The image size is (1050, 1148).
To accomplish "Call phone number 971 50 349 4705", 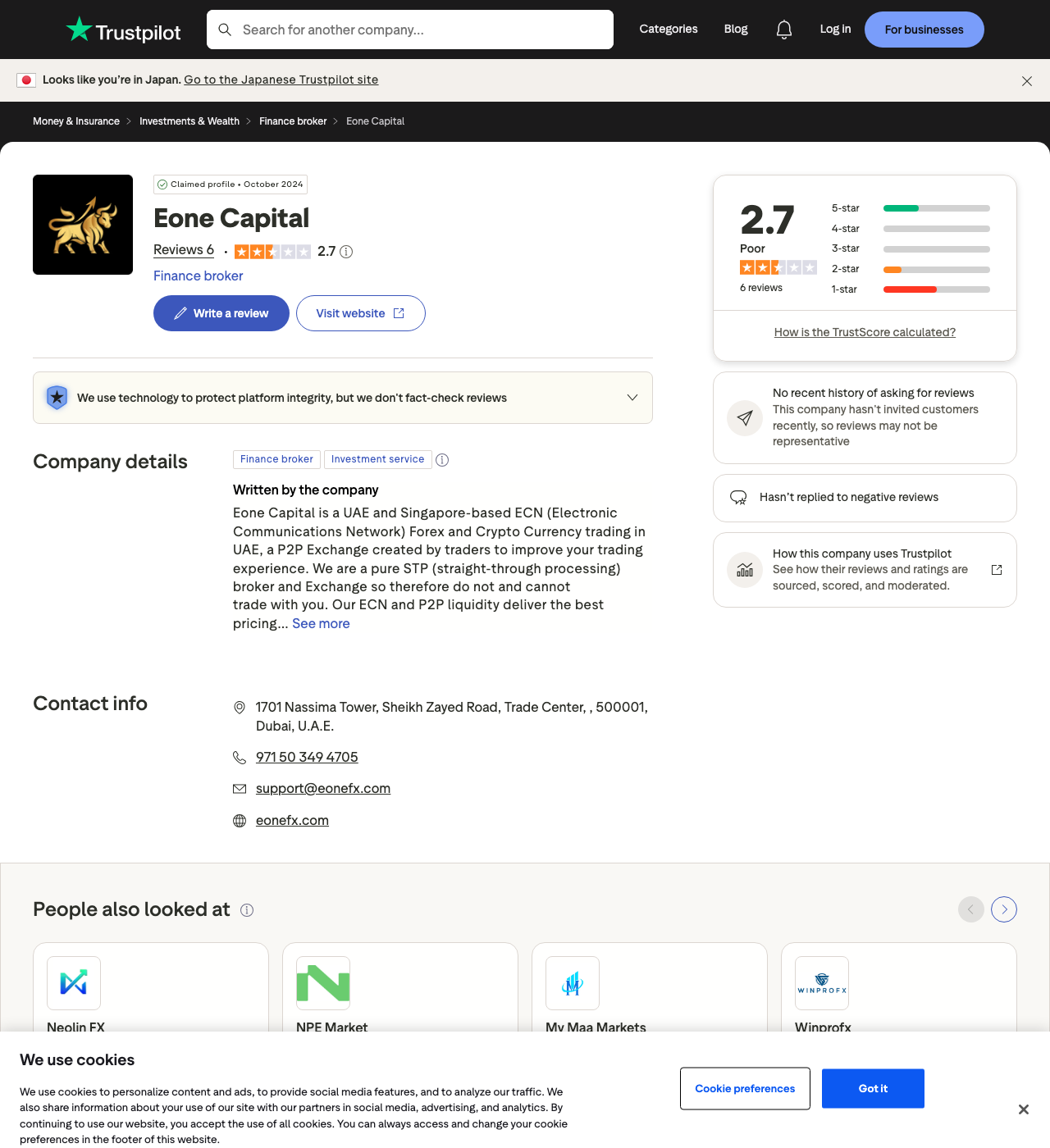I will pos(307,758).
